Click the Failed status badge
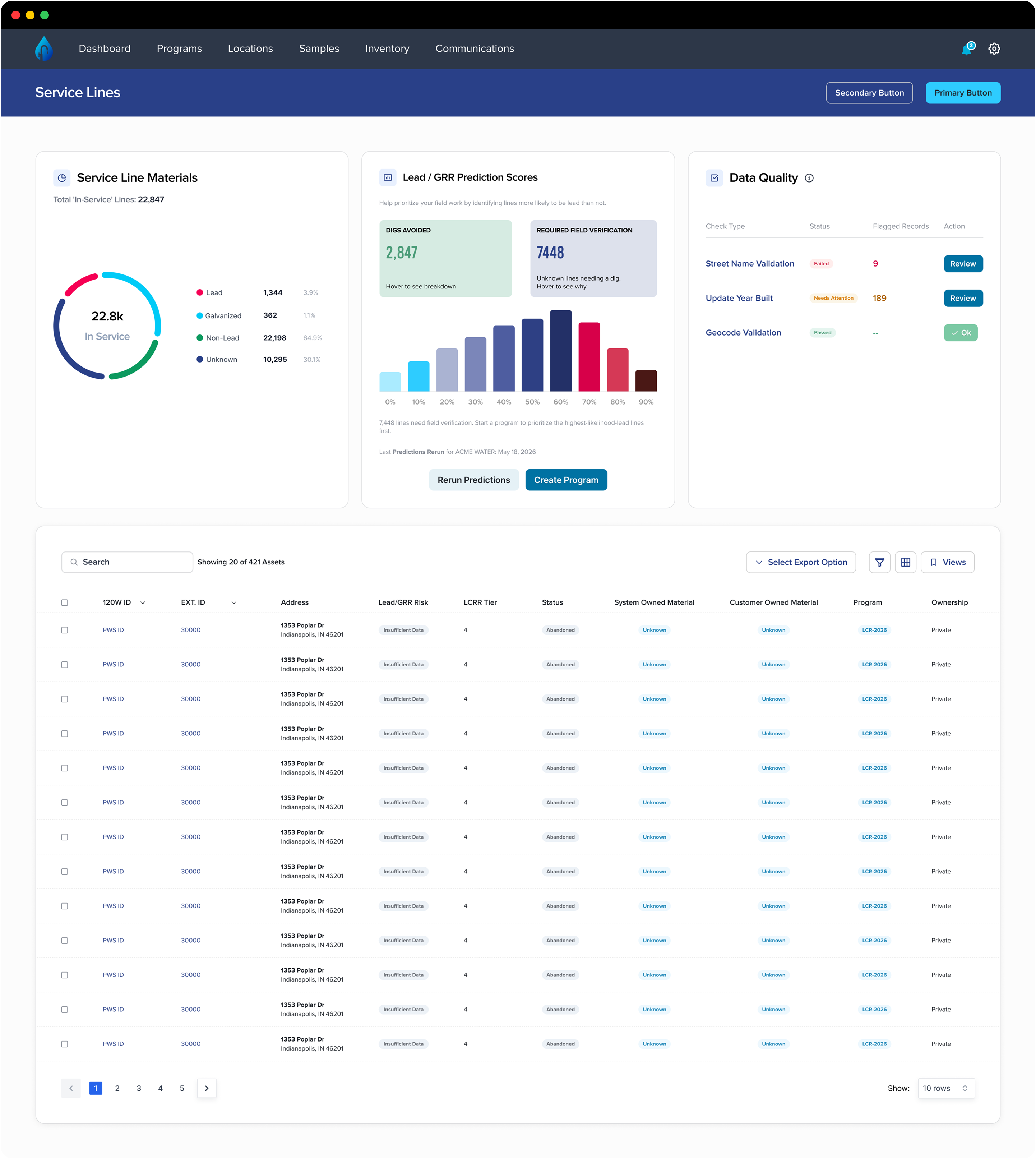The image size is (1036, 1159). (821, 264)
